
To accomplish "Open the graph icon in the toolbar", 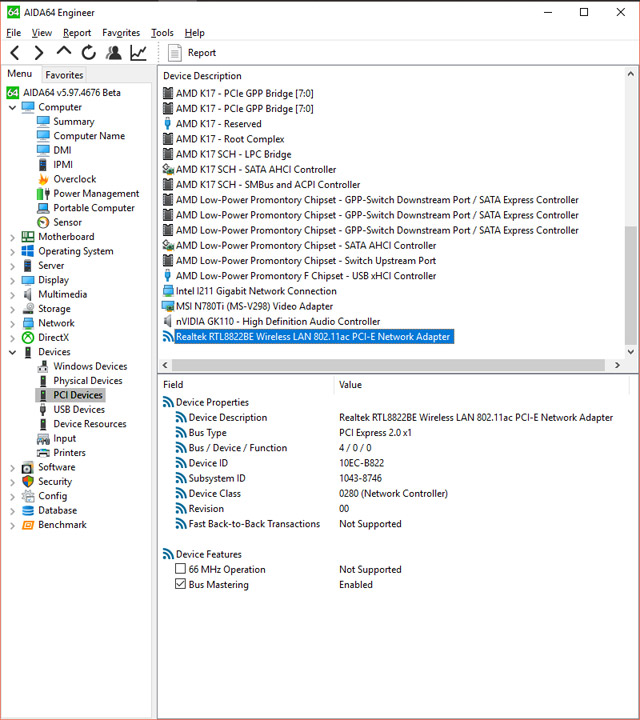I will [x=138, y=53].
